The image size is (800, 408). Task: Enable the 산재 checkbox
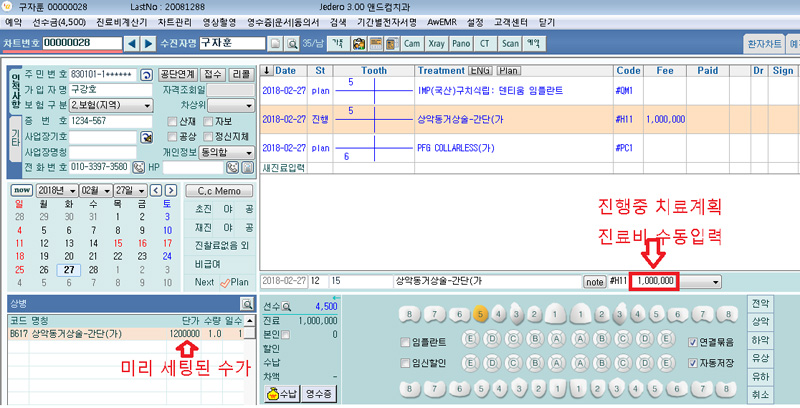(172, 121)
